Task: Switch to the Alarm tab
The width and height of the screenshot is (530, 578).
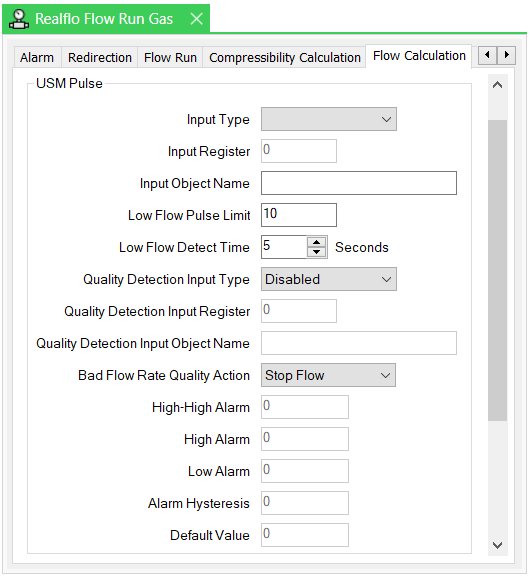Action: (x=37, y=58)
